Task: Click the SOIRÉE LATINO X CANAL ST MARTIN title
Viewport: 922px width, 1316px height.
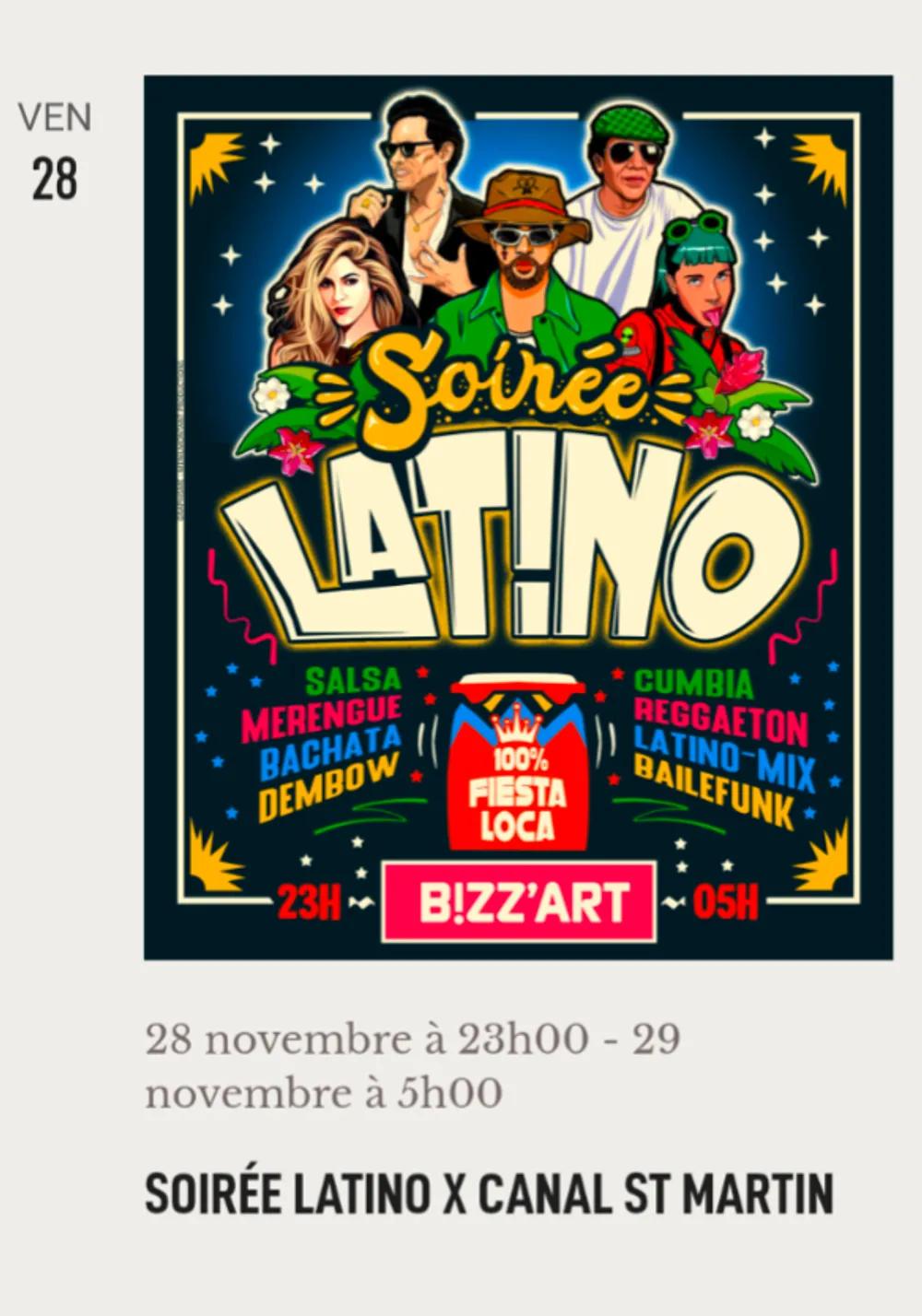Action: tap(490, 1193)
